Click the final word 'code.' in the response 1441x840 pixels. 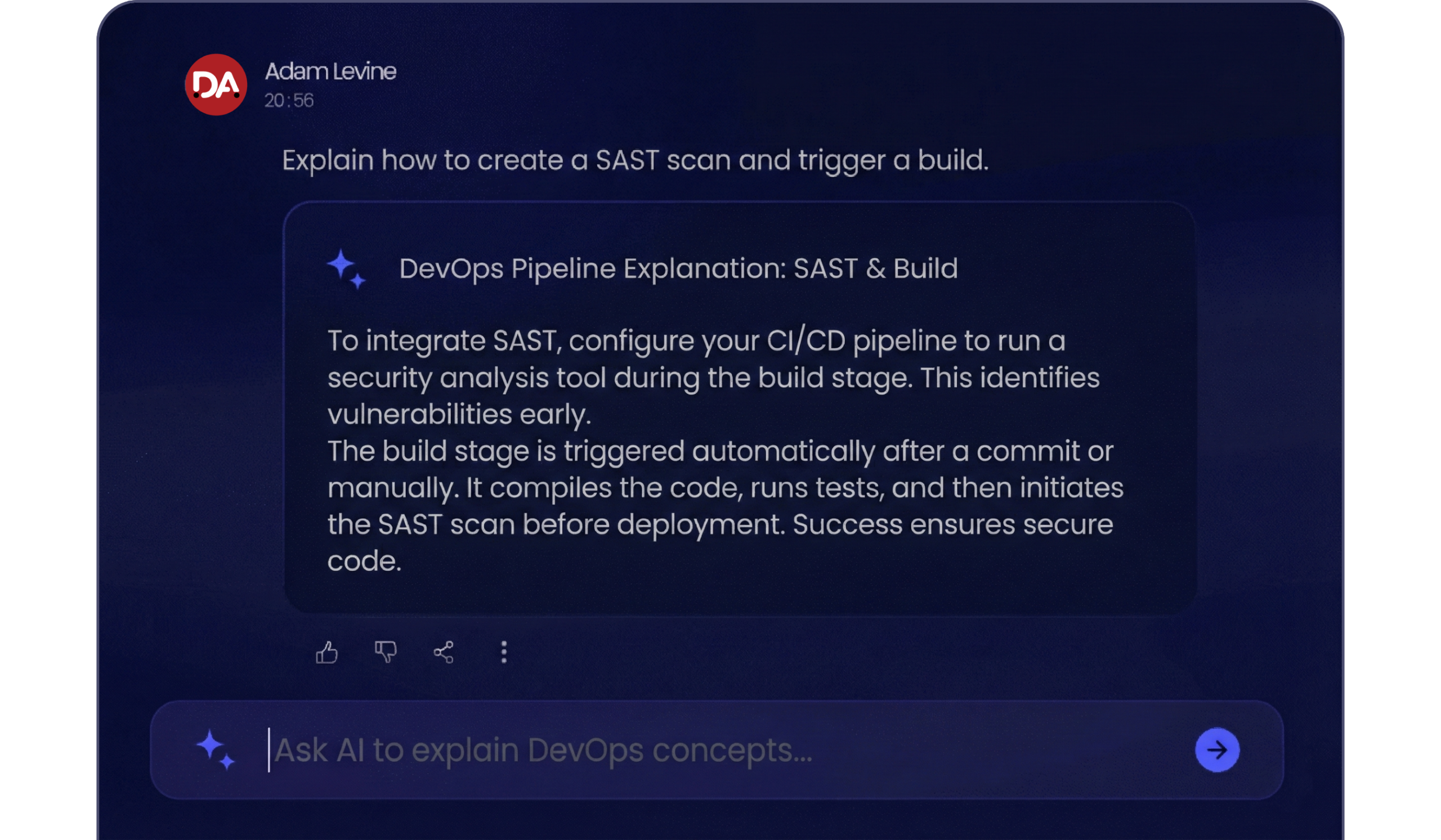click(364, 561)
